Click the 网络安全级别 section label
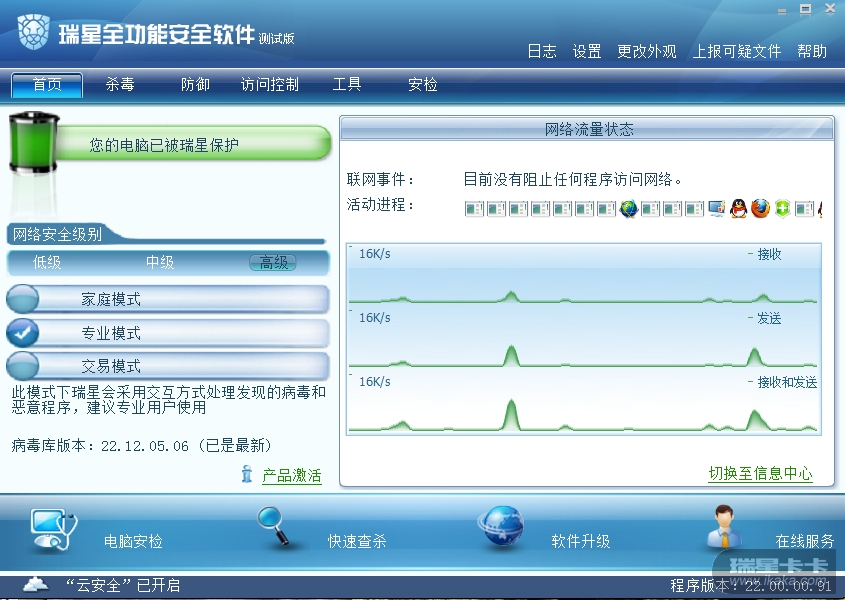Image resolution: width=845 pixels, height=600 pixels. [x=57, y=235]
